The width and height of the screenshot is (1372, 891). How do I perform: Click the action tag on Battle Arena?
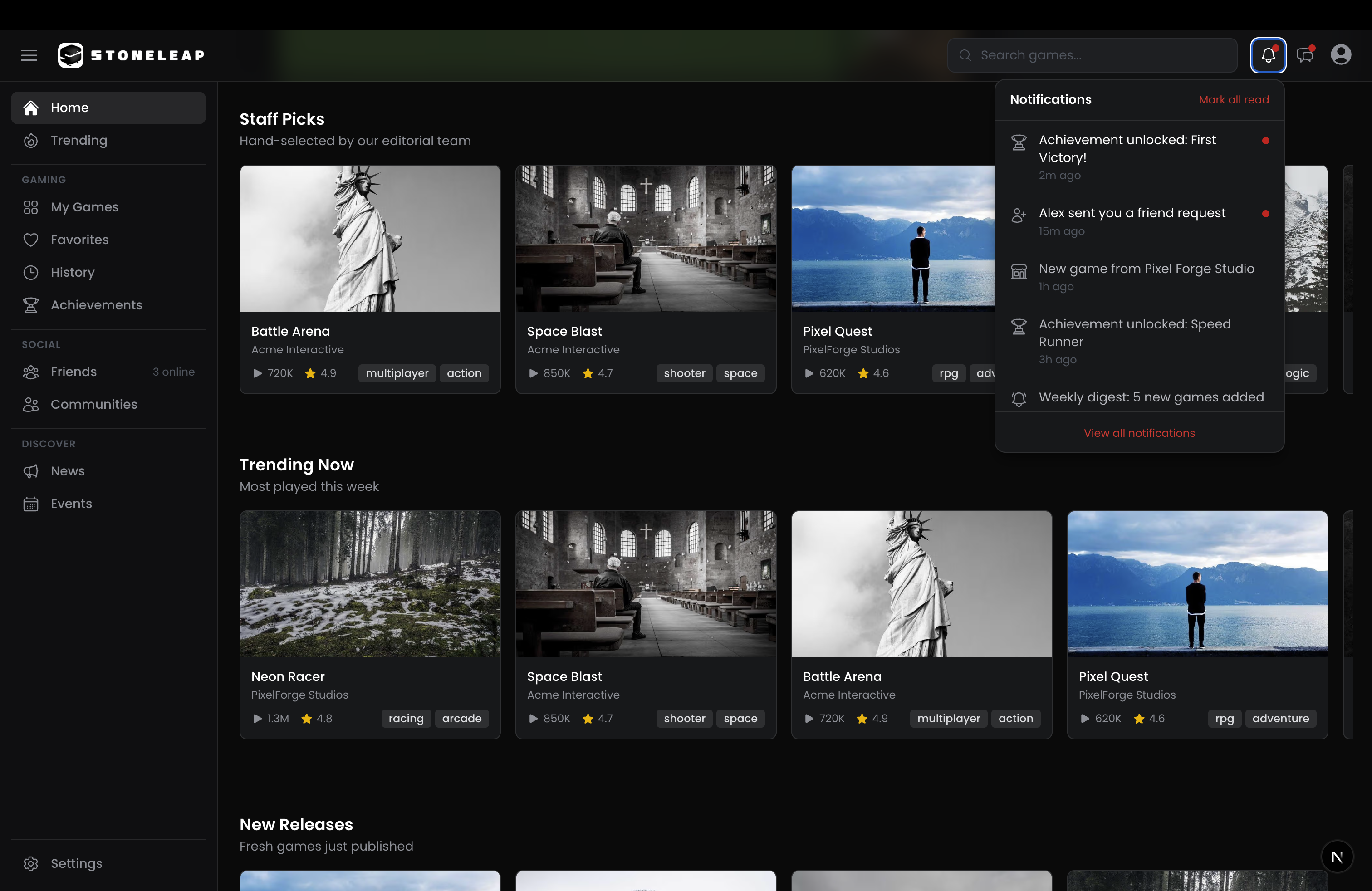click(464, 373)
